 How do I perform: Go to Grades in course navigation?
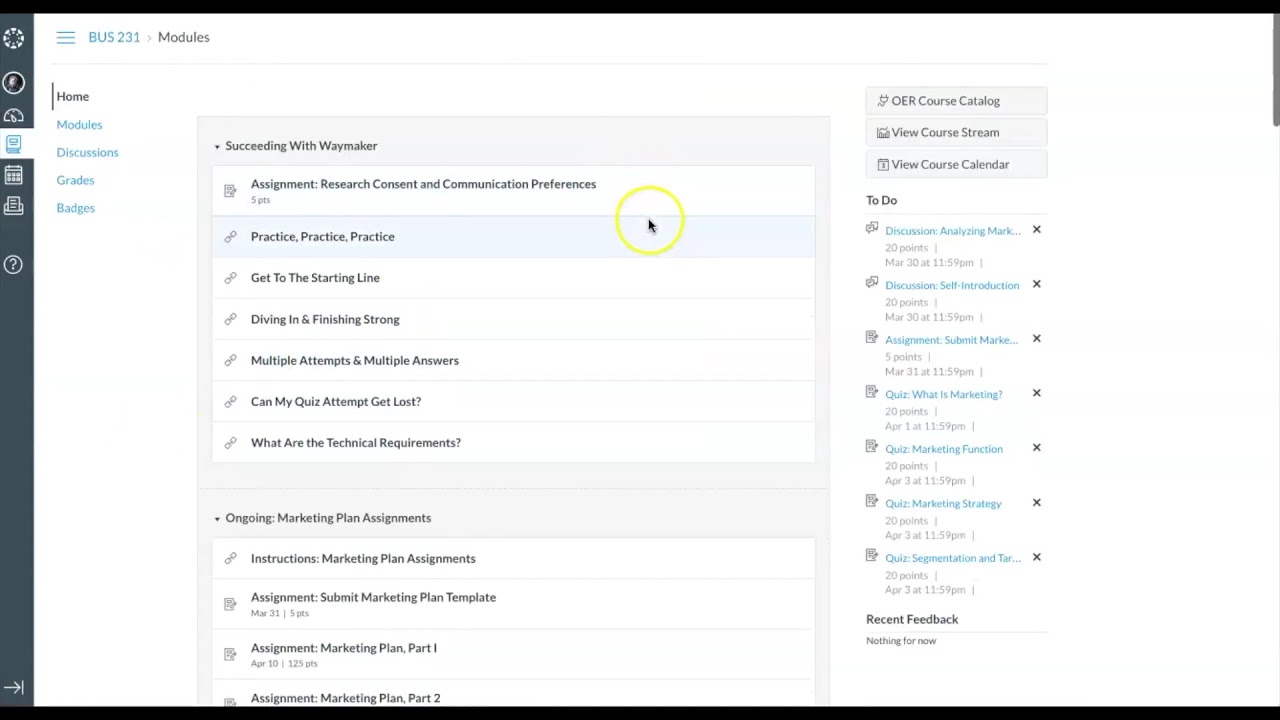click(75, 180)
